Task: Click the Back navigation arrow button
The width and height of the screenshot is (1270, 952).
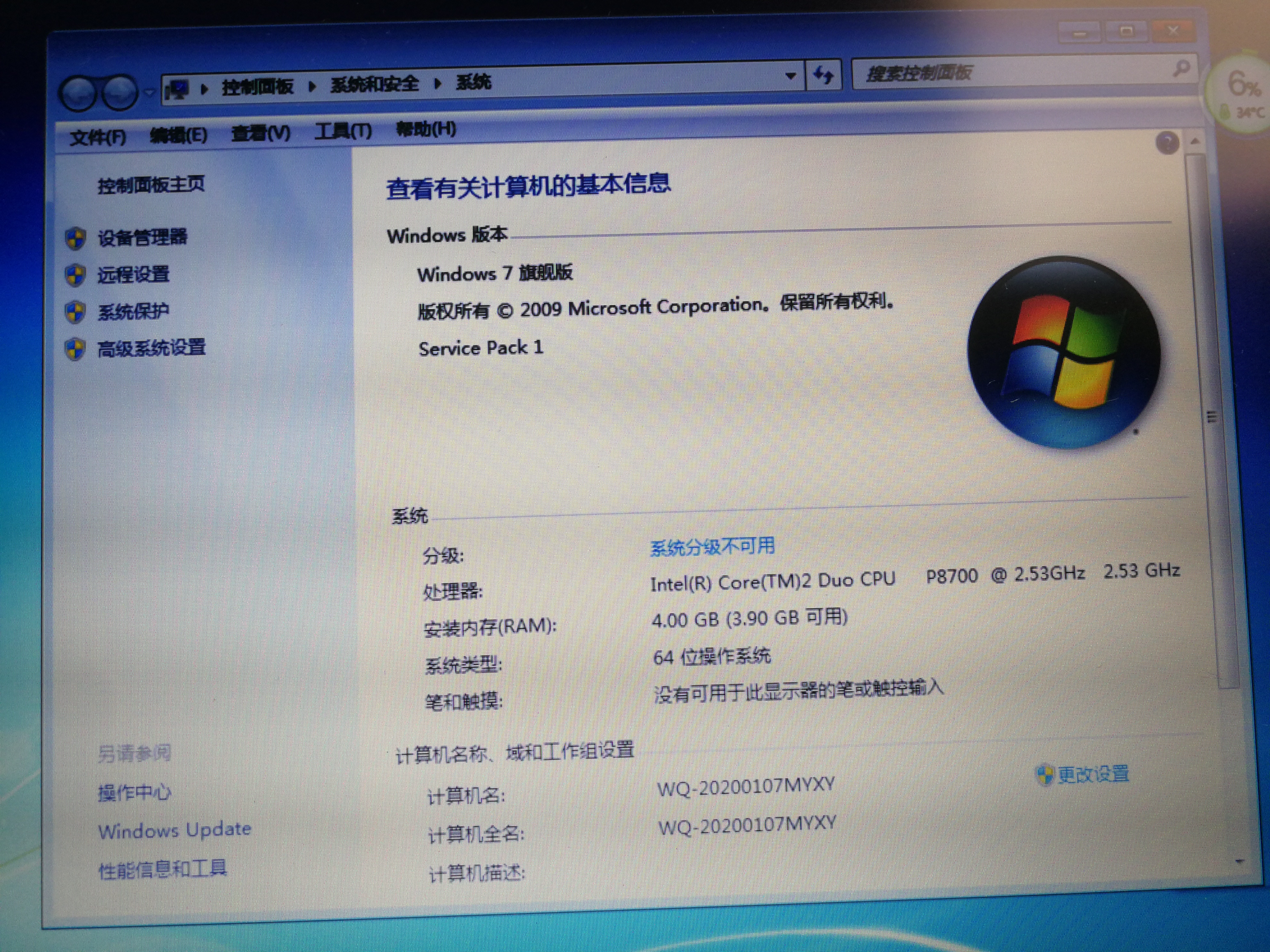Action: click(77, 93)
